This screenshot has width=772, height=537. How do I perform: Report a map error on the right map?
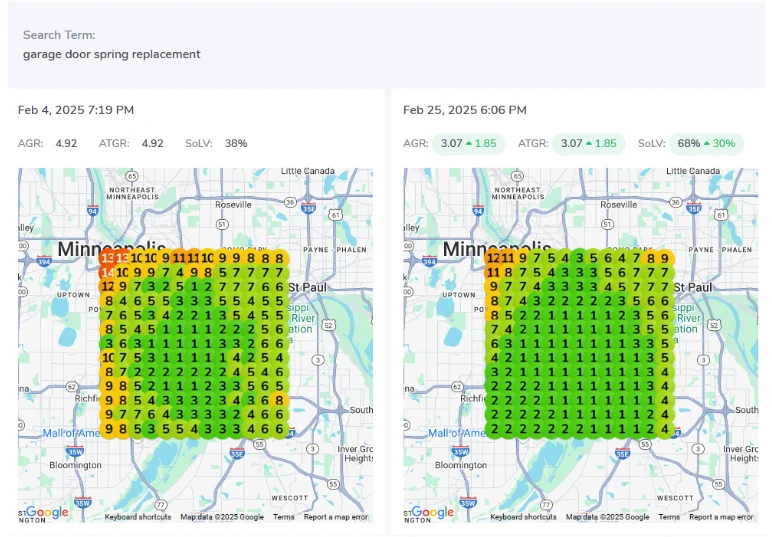point(721,517)
